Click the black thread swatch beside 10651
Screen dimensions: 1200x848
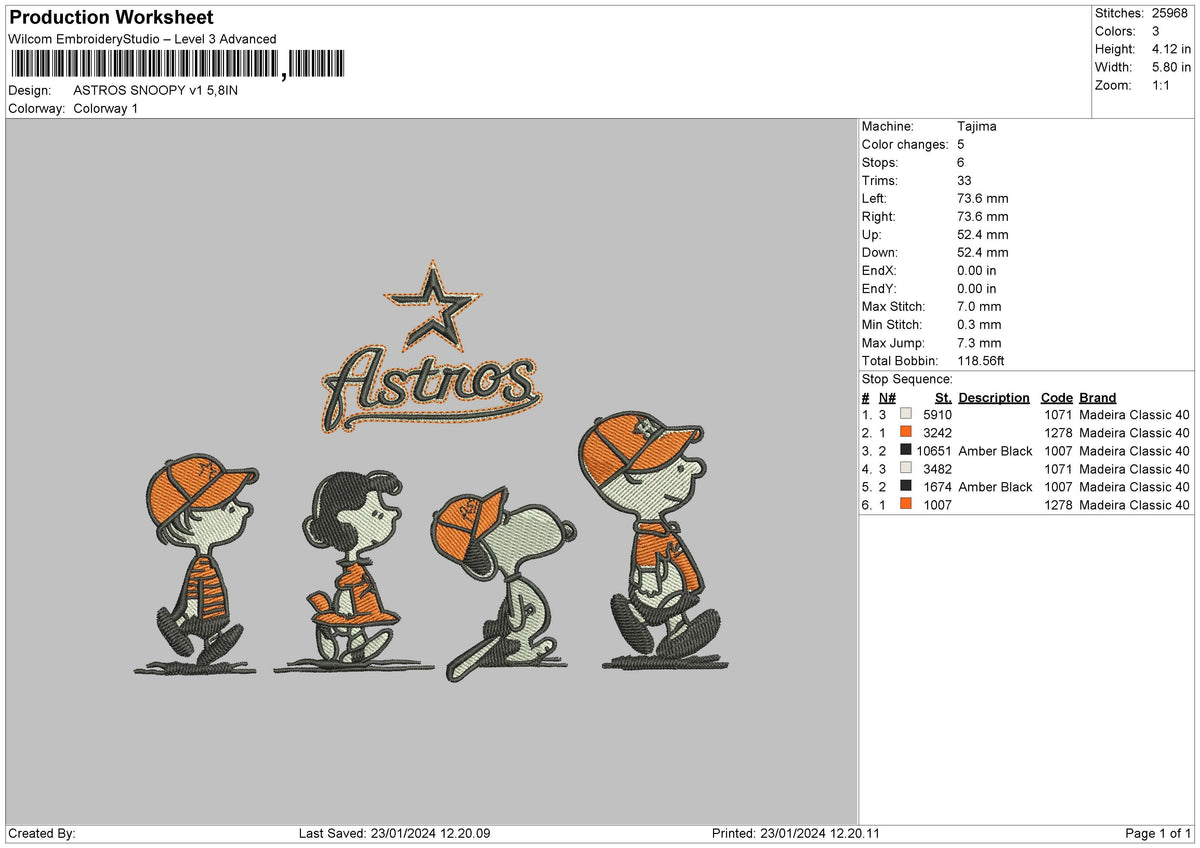coord(906,450)
